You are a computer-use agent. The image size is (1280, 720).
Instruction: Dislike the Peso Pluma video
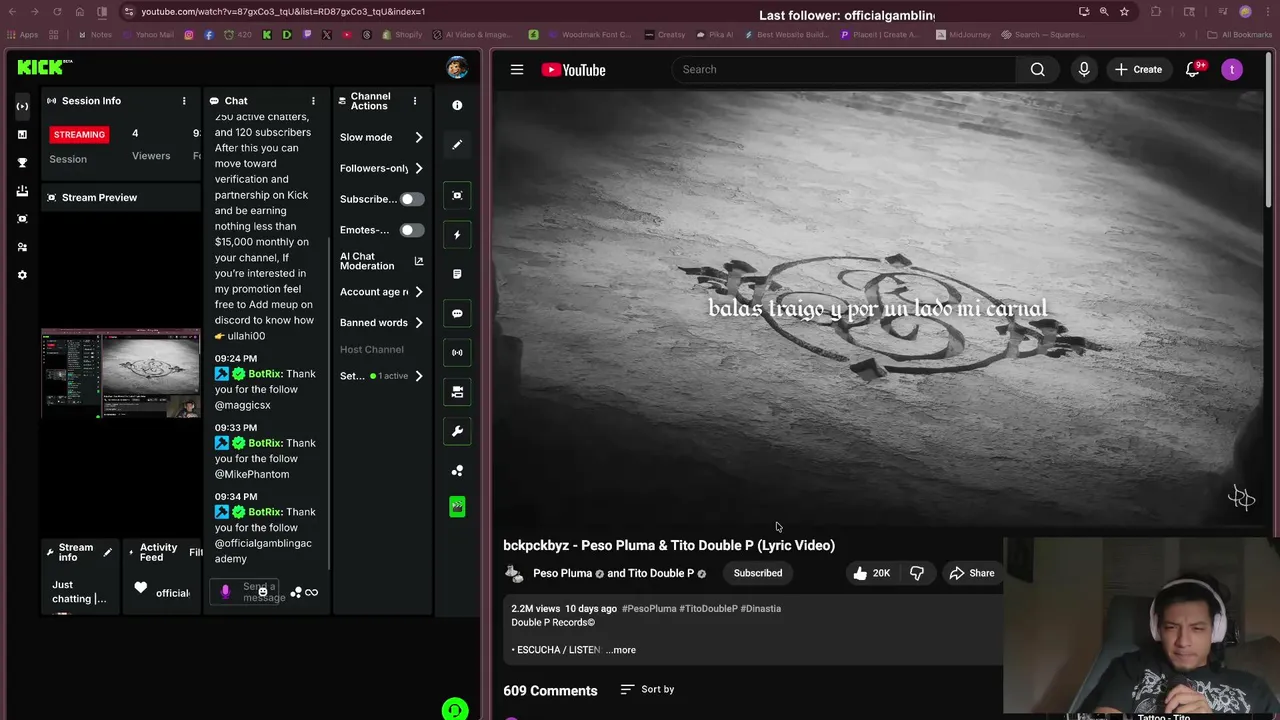click(917, 573)
